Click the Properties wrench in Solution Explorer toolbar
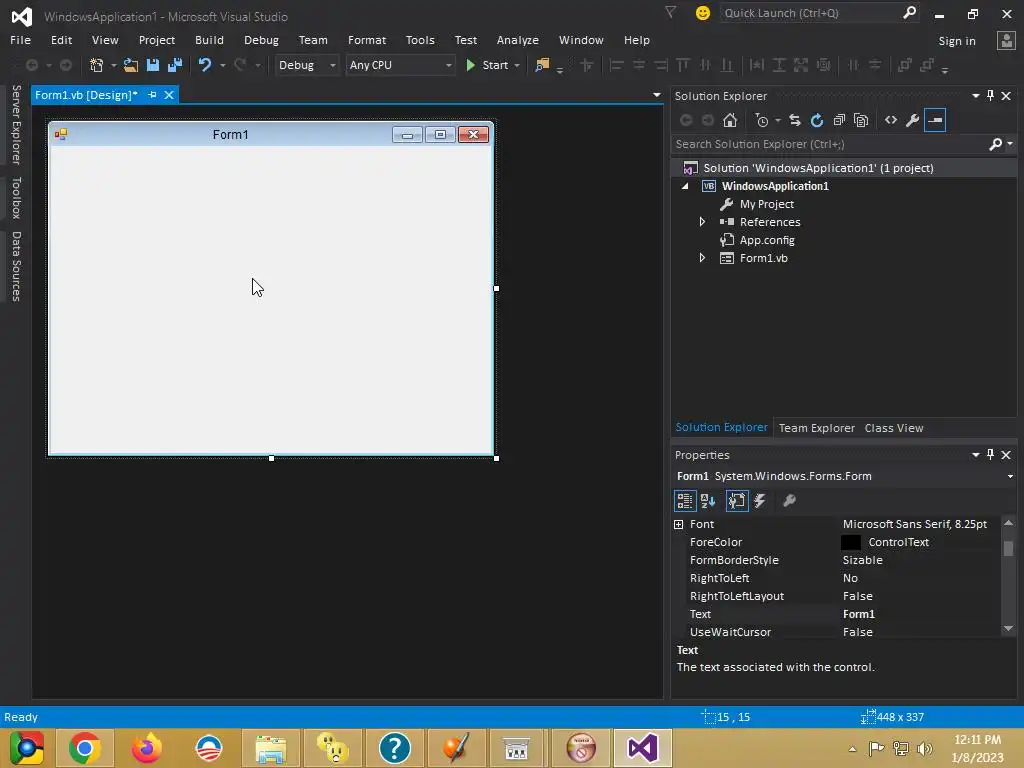1024x768 pixels. [913, 120]
